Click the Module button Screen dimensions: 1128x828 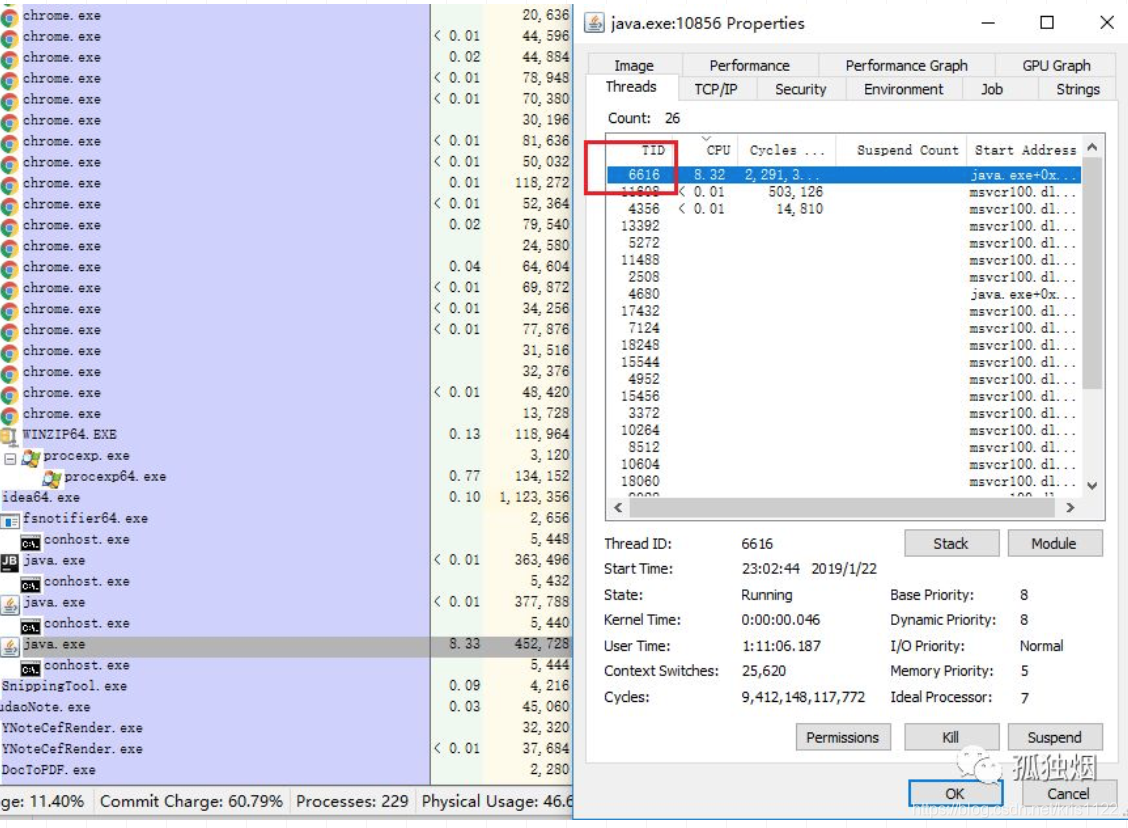click(x=1053, y=544)
